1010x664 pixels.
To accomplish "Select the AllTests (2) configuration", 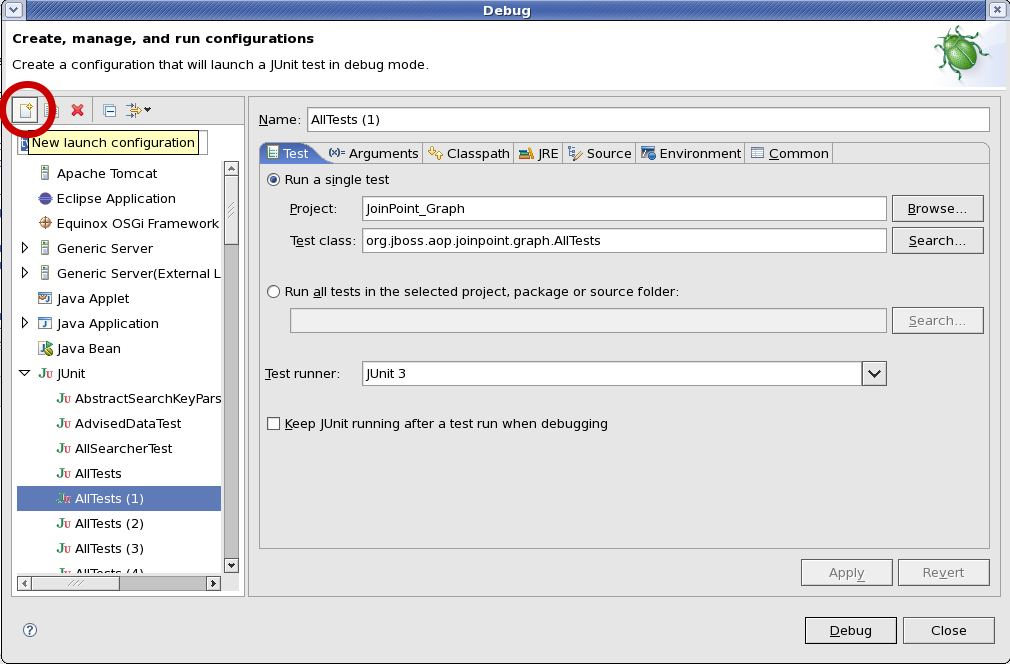I will pos(109,523).
